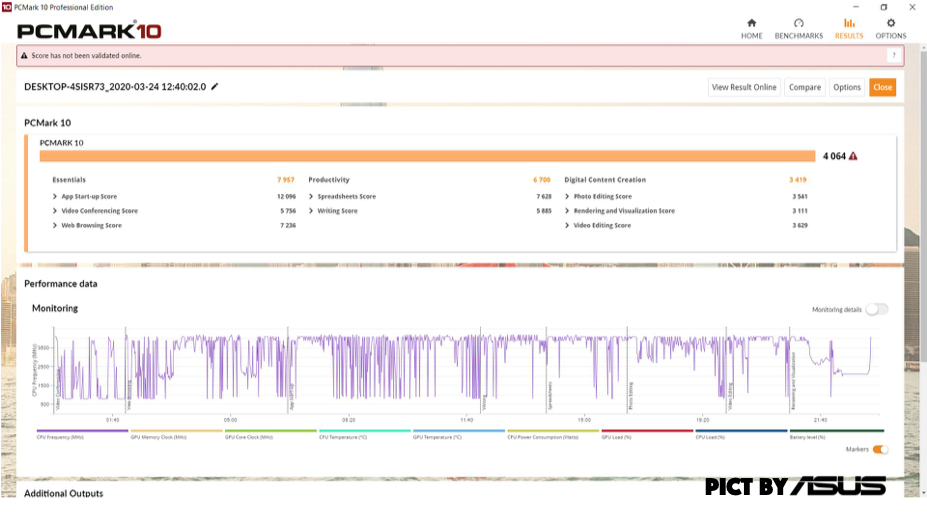Click the pencil icon to rename result
This screenshot has height=514, width=927.
click(x=215, y=86)
